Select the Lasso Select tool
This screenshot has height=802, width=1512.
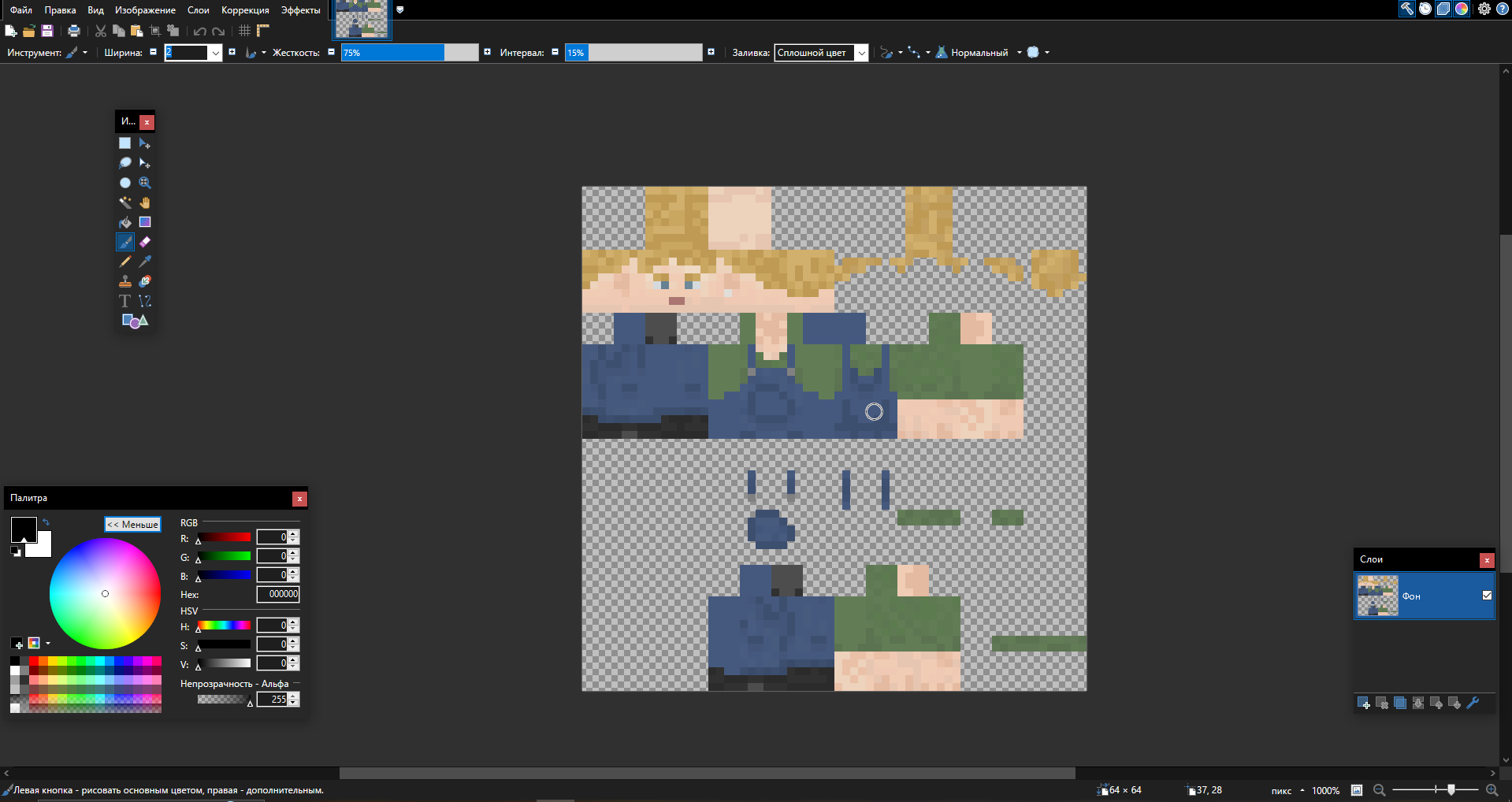tap(124, 163)
